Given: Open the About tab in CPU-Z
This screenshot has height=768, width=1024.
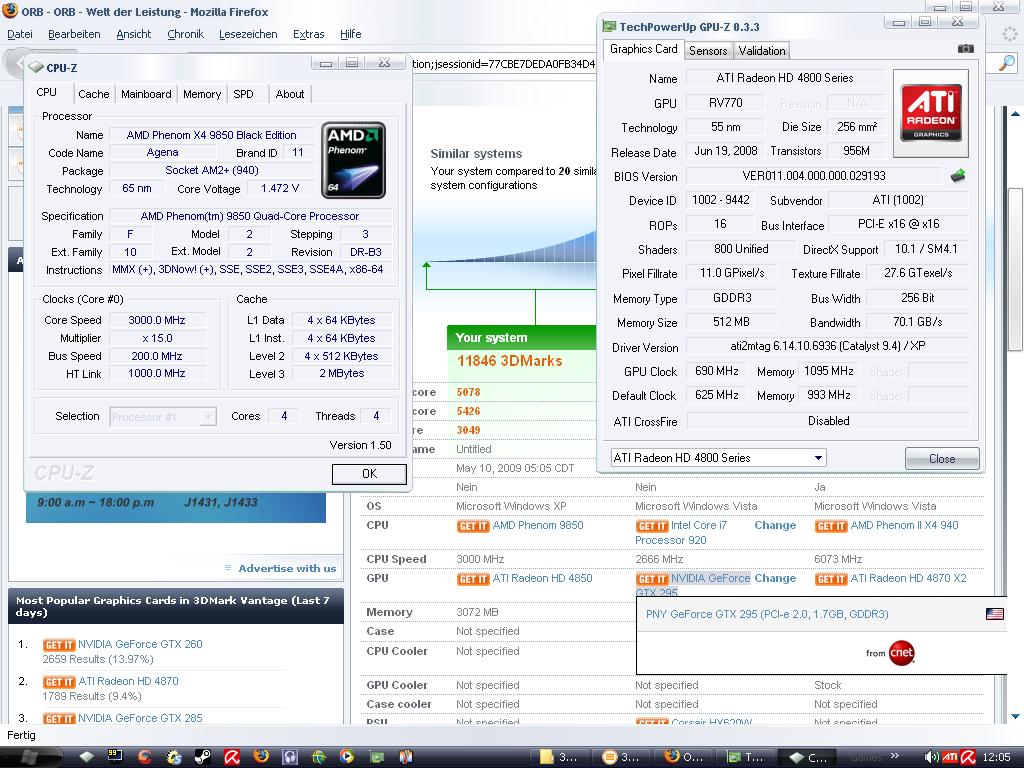Looking at the screenshot, I should pyautogui.click(x=290, y=94).
